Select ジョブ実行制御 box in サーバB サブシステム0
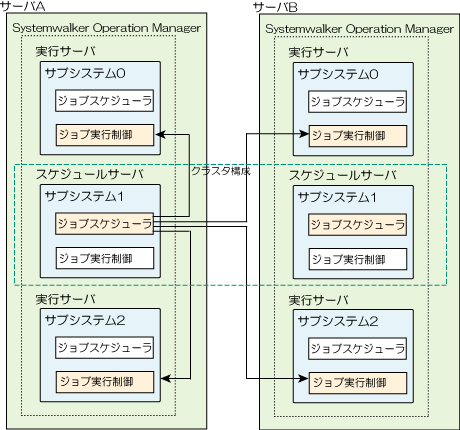The height and width of the screenshot is (430, 460). click(x=358, y=136)
